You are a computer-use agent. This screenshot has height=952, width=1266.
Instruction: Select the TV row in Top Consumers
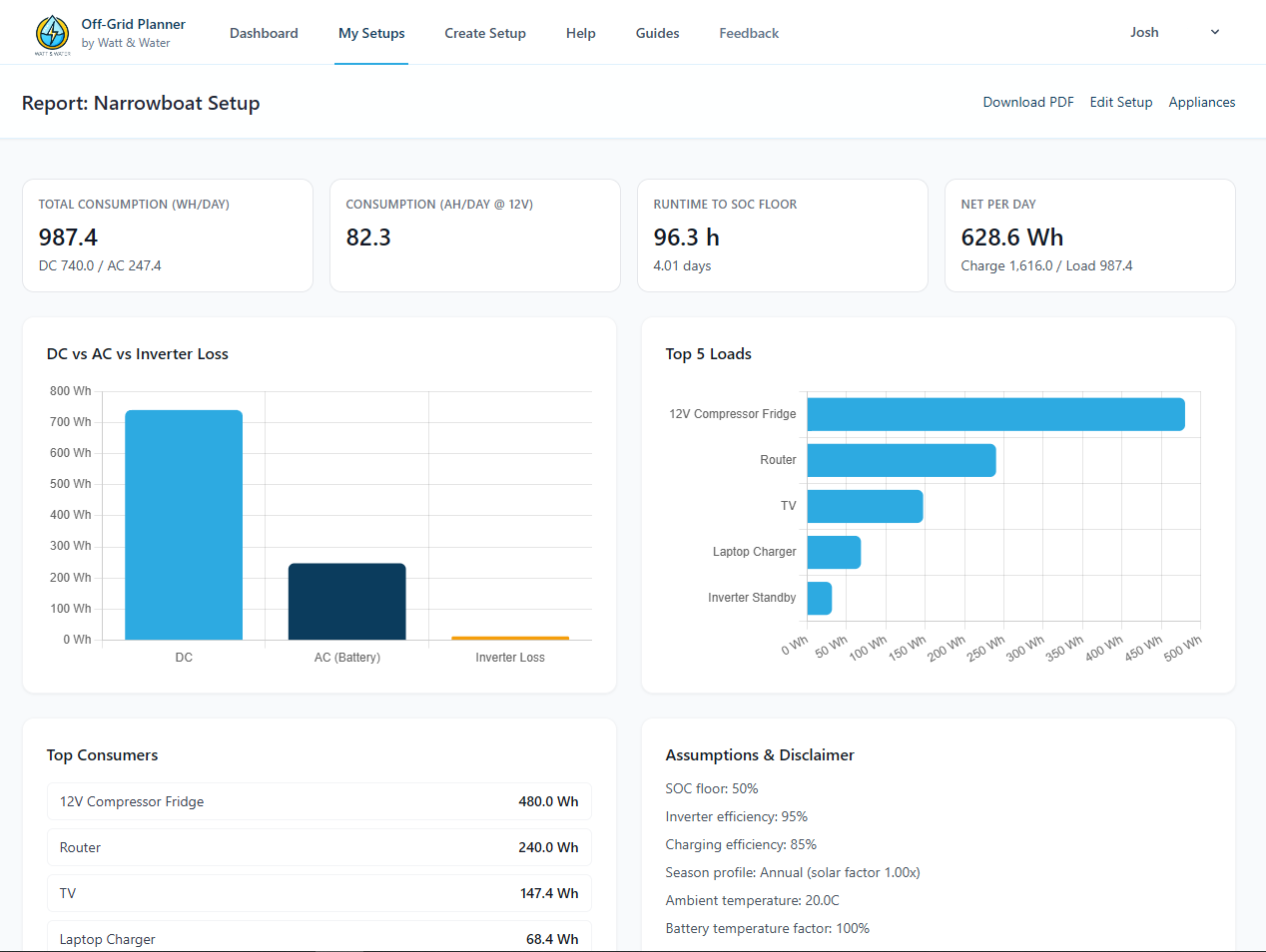318,893
